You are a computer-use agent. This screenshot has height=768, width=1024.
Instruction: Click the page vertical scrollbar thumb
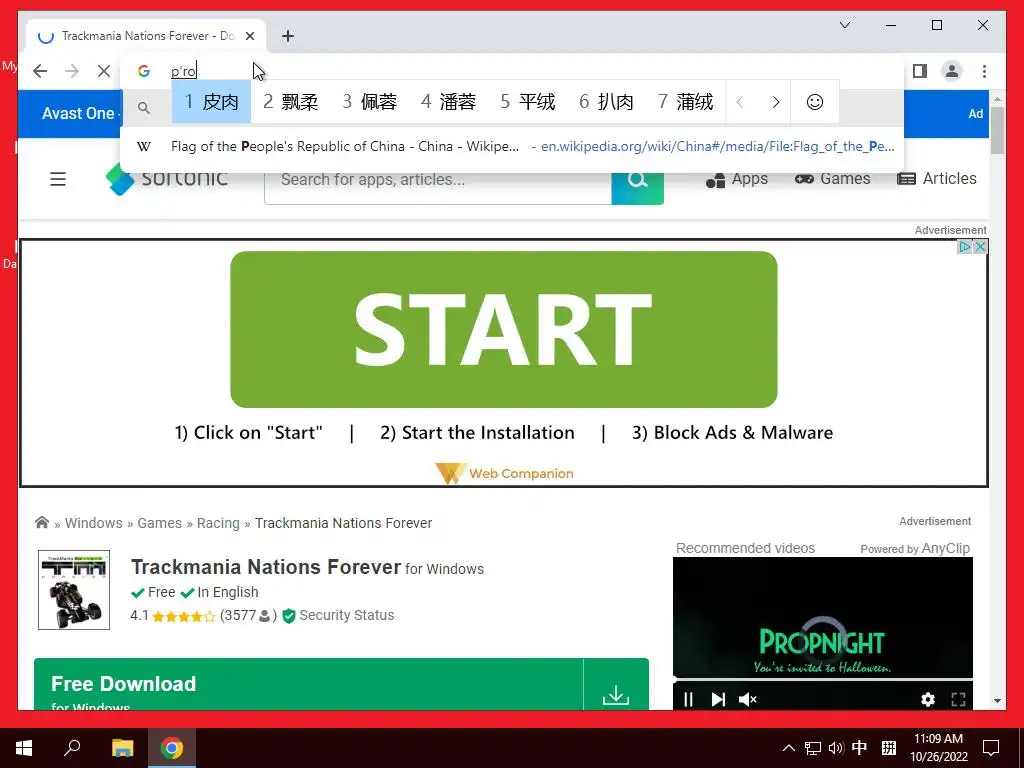(997, 130)
